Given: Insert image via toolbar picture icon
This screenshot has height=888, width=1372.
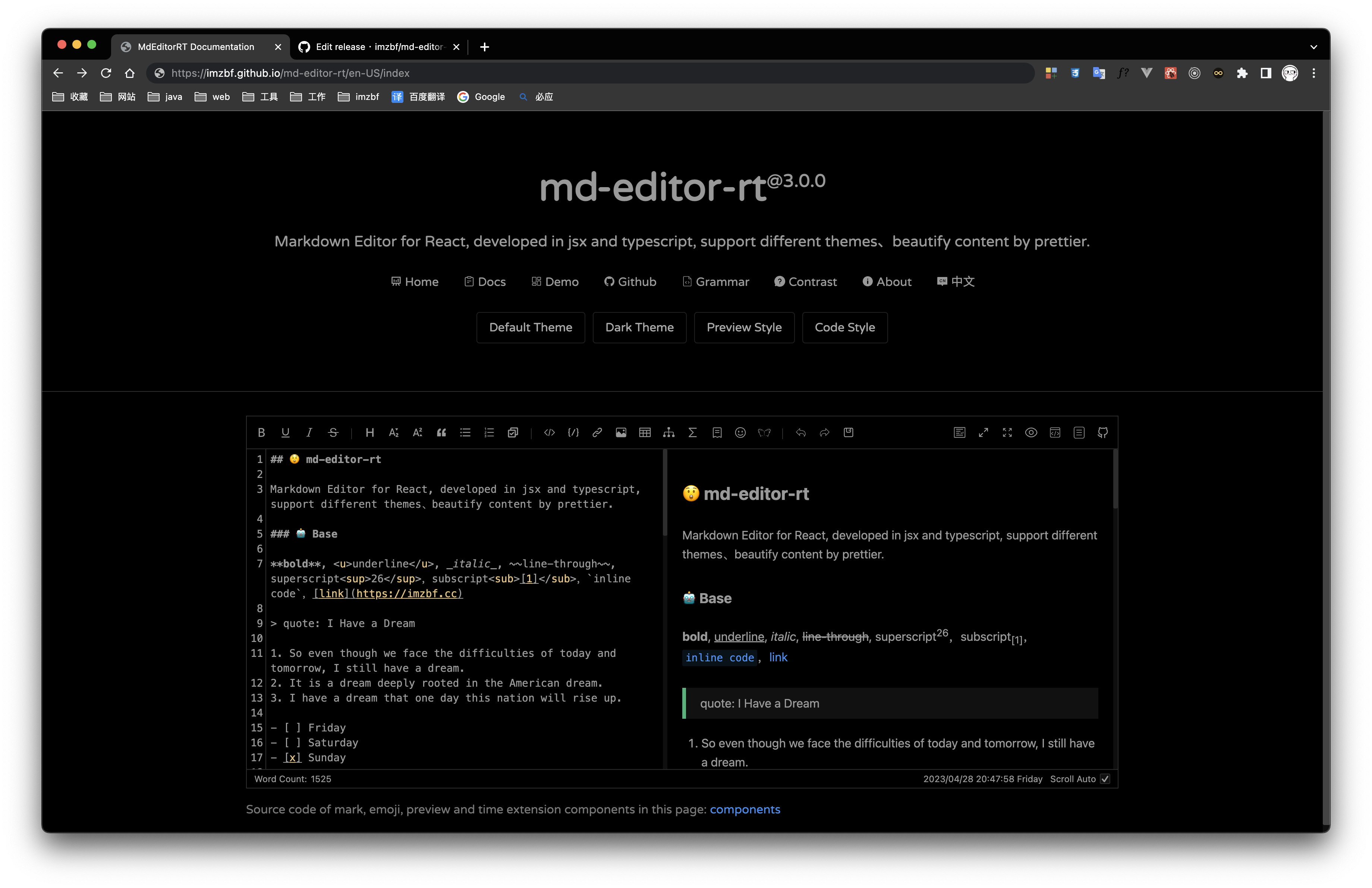Looking at the screenshot, I should click(621, 433).
